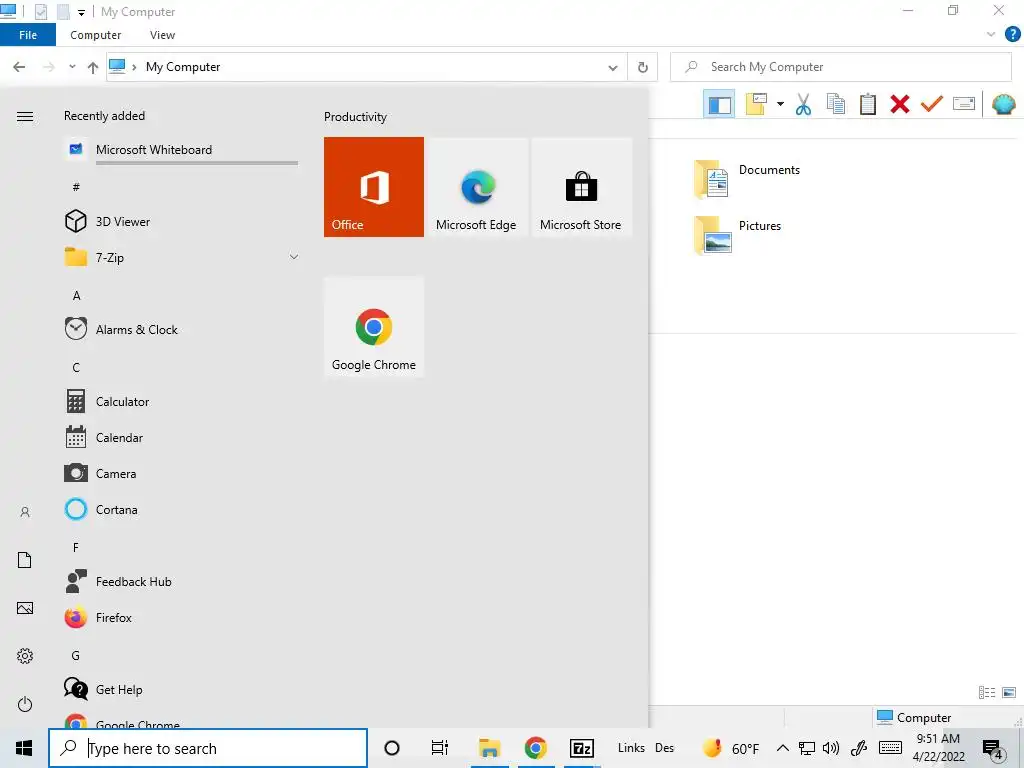Switch to details view layout button
1024x768 pixels.
pos(987,693)
